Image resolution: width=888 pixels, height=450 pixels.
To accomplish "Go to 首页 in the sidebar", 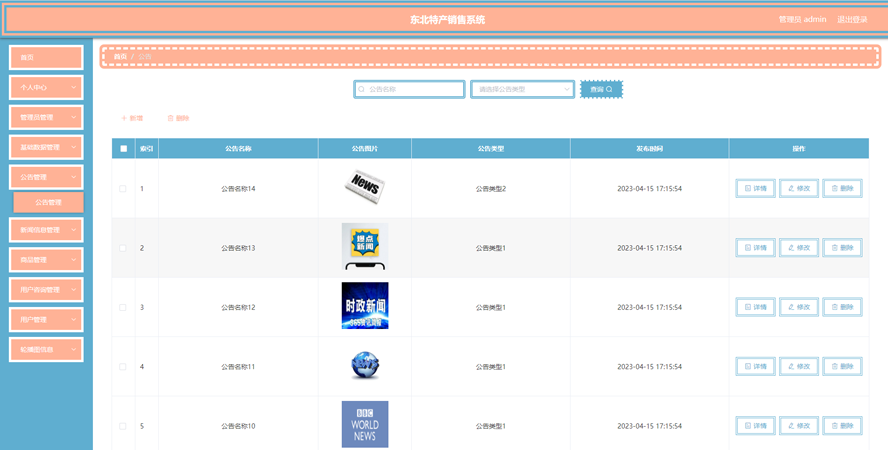I will [x=46, y=58].
